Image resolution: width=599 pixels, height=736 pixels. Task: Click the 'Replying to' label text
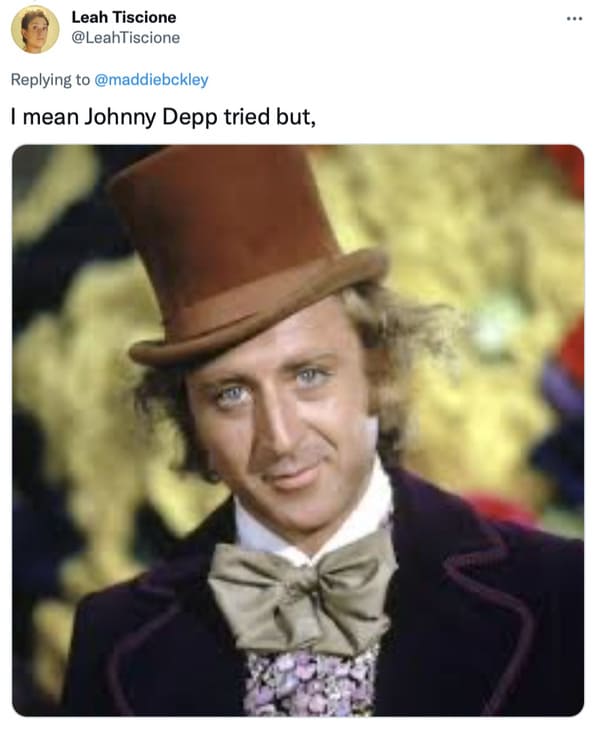(50, 80)
